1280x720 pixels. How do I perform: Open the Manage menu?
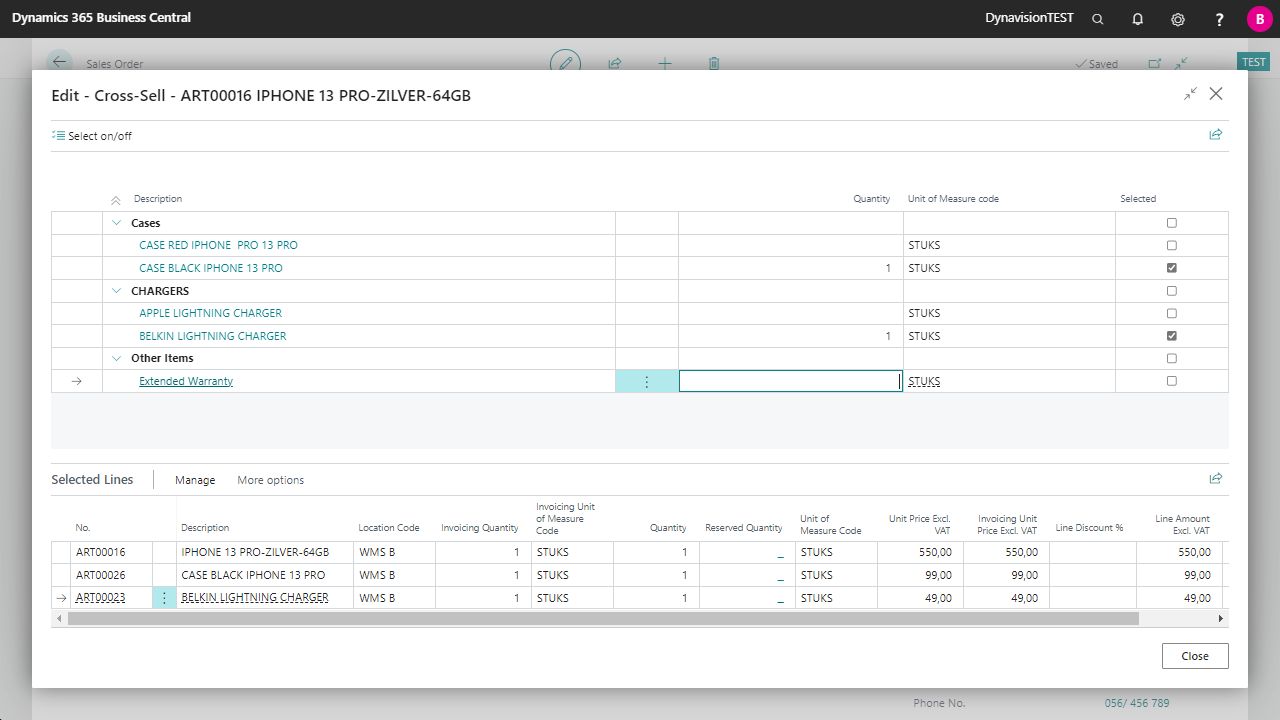click(x=195, y=480)
